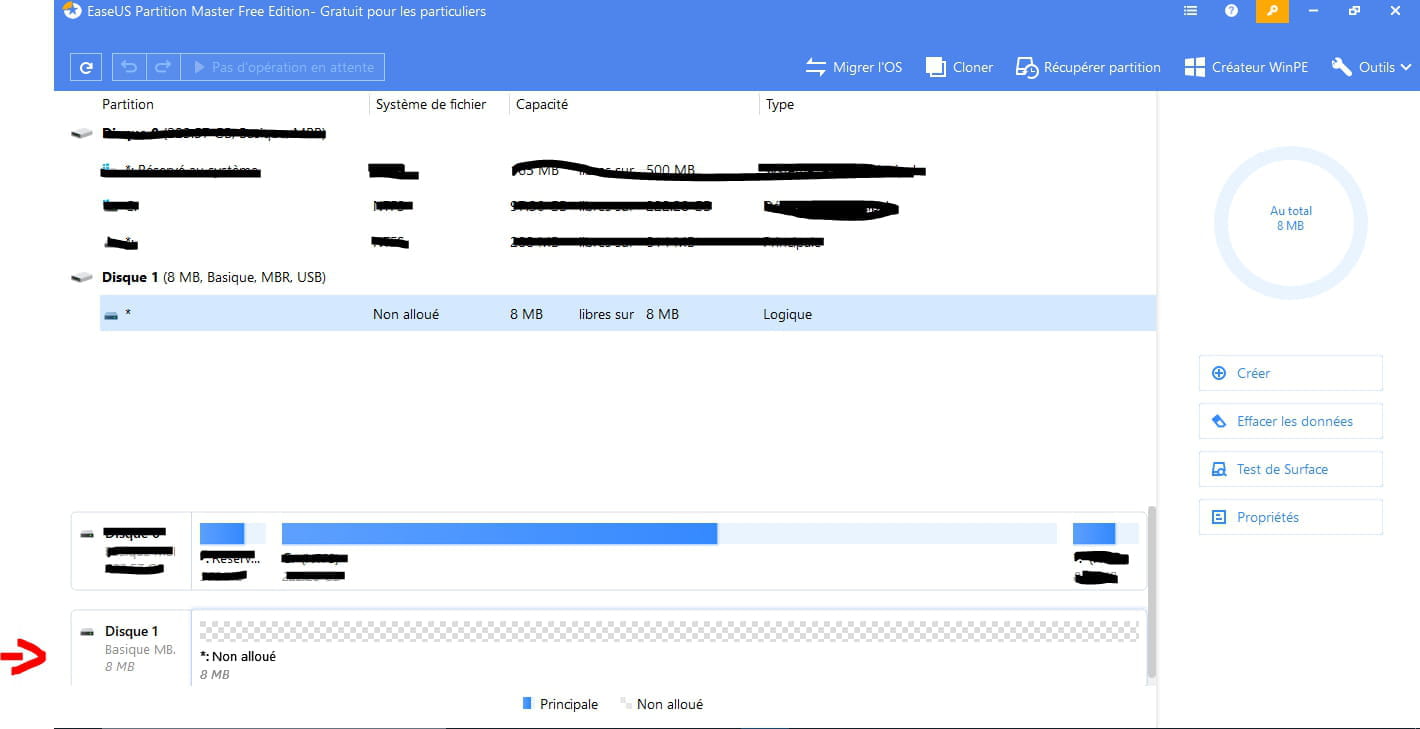
Task: Open the help question mark icon
Action: click(1231, 11)
